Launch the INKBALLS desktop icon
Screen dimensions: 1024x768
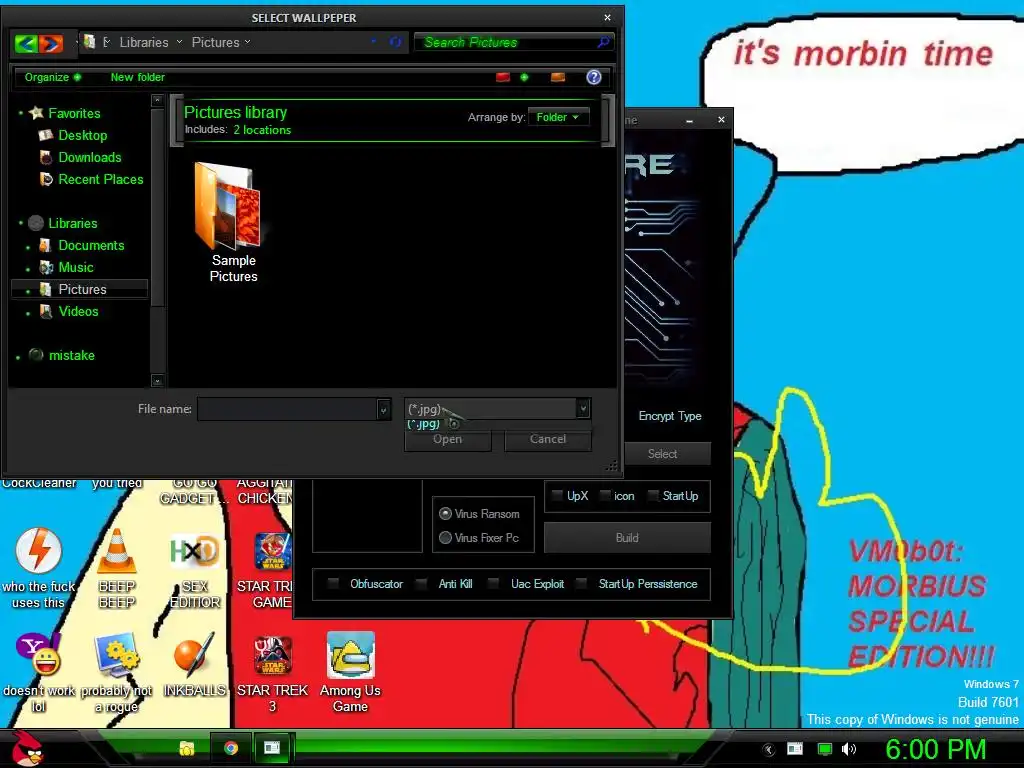pyautogui.click(x=194, y=654)
